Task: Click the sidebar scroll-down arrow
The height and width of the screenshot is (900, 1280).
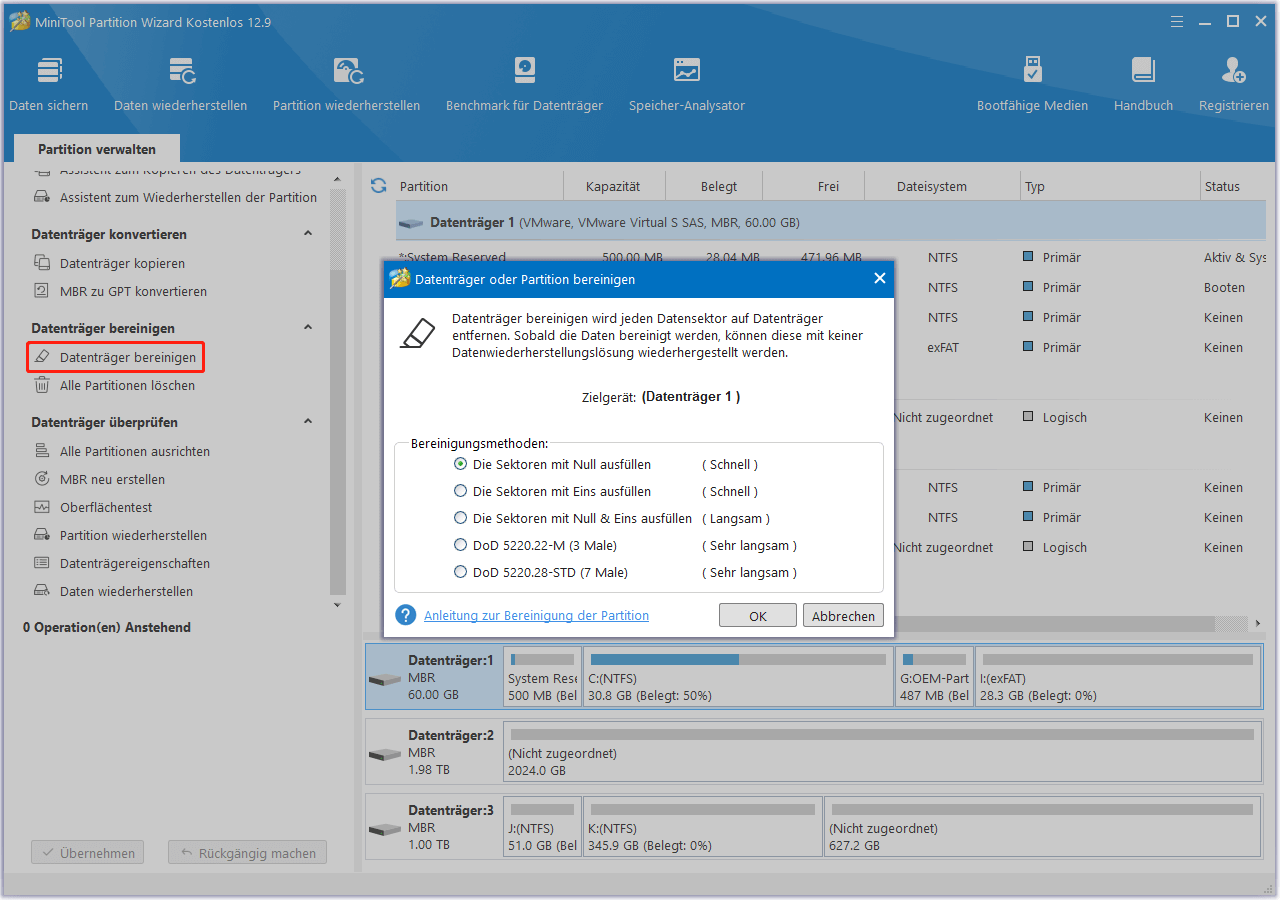Action: [x=337, y=605]
